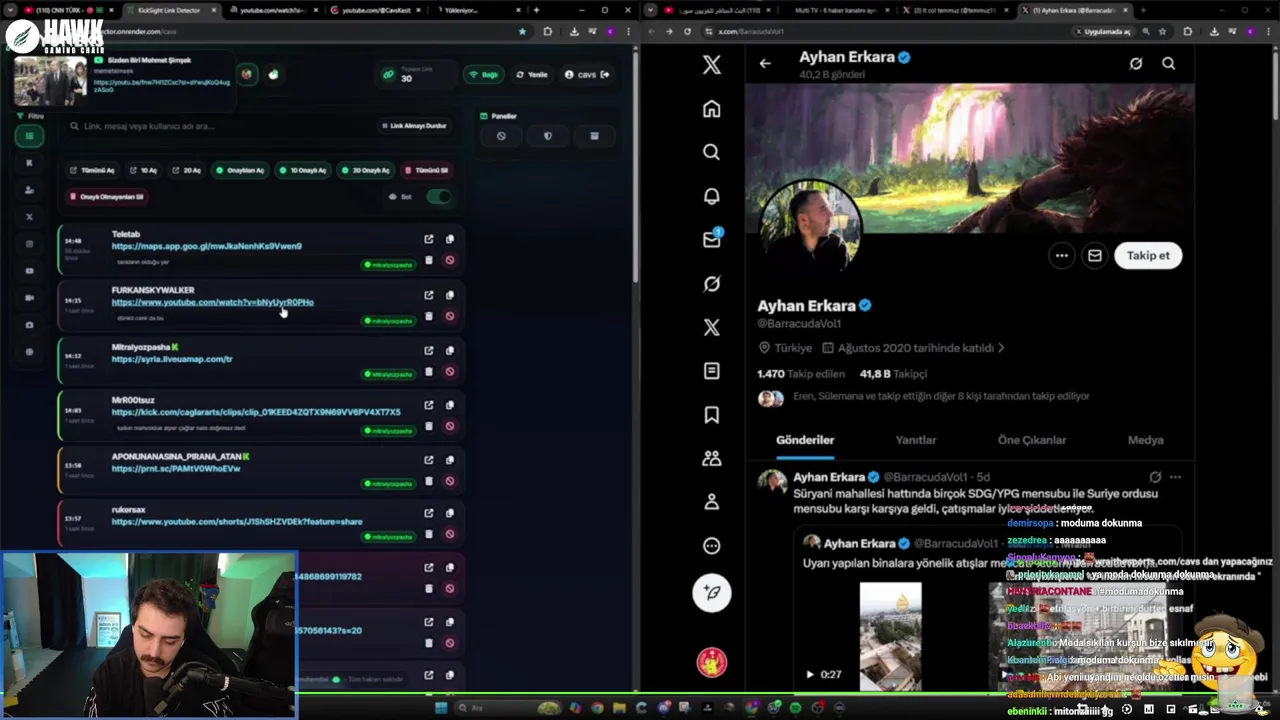
Task: Click Onaylı Olmayanları Sil button
Action: click(107, 197)
